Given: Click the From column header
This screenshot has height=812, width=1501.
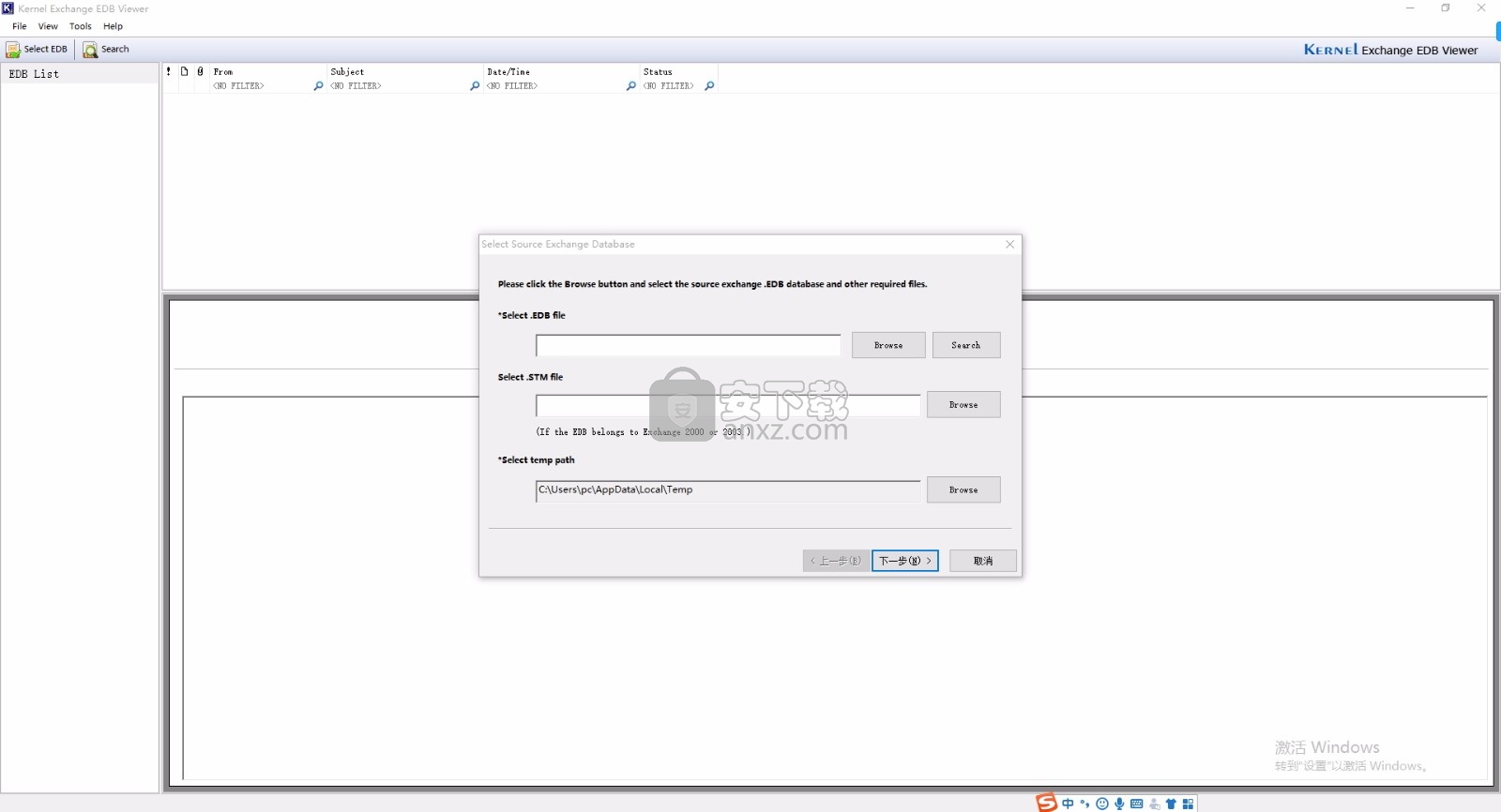Looking at the screenshot, I should pos(267,71).
